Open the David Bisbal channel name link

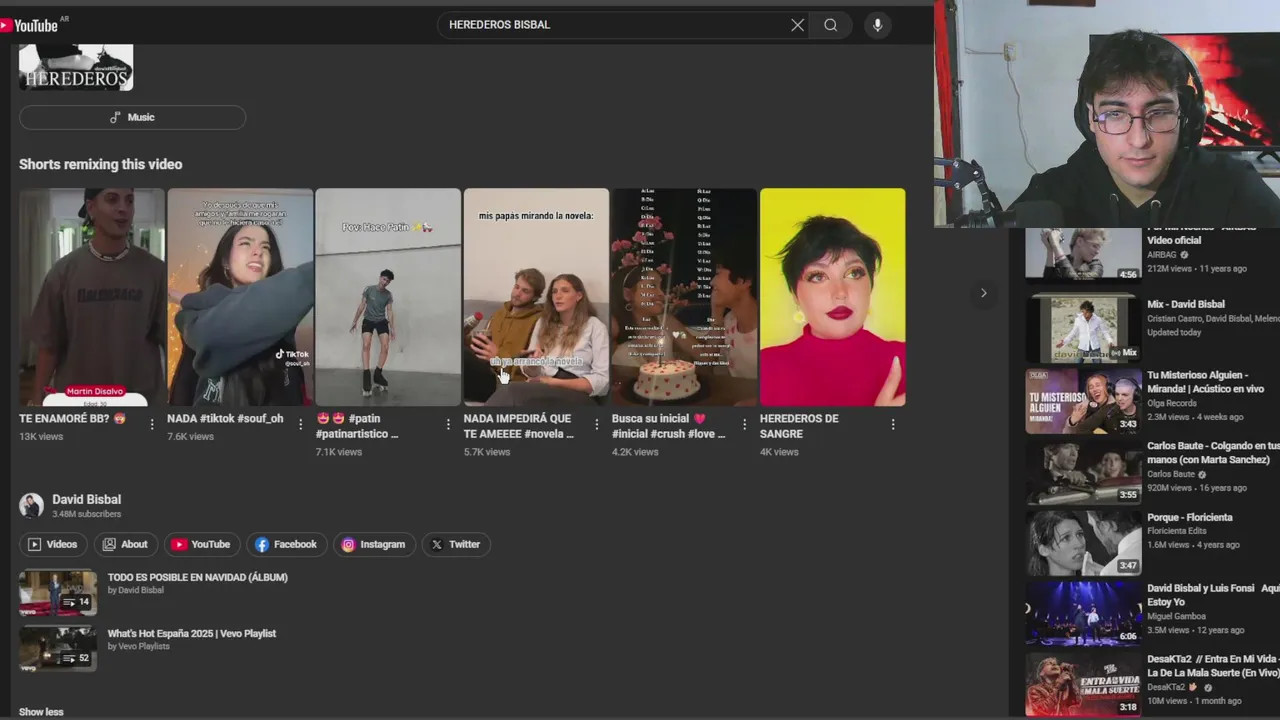pos(86,499)
